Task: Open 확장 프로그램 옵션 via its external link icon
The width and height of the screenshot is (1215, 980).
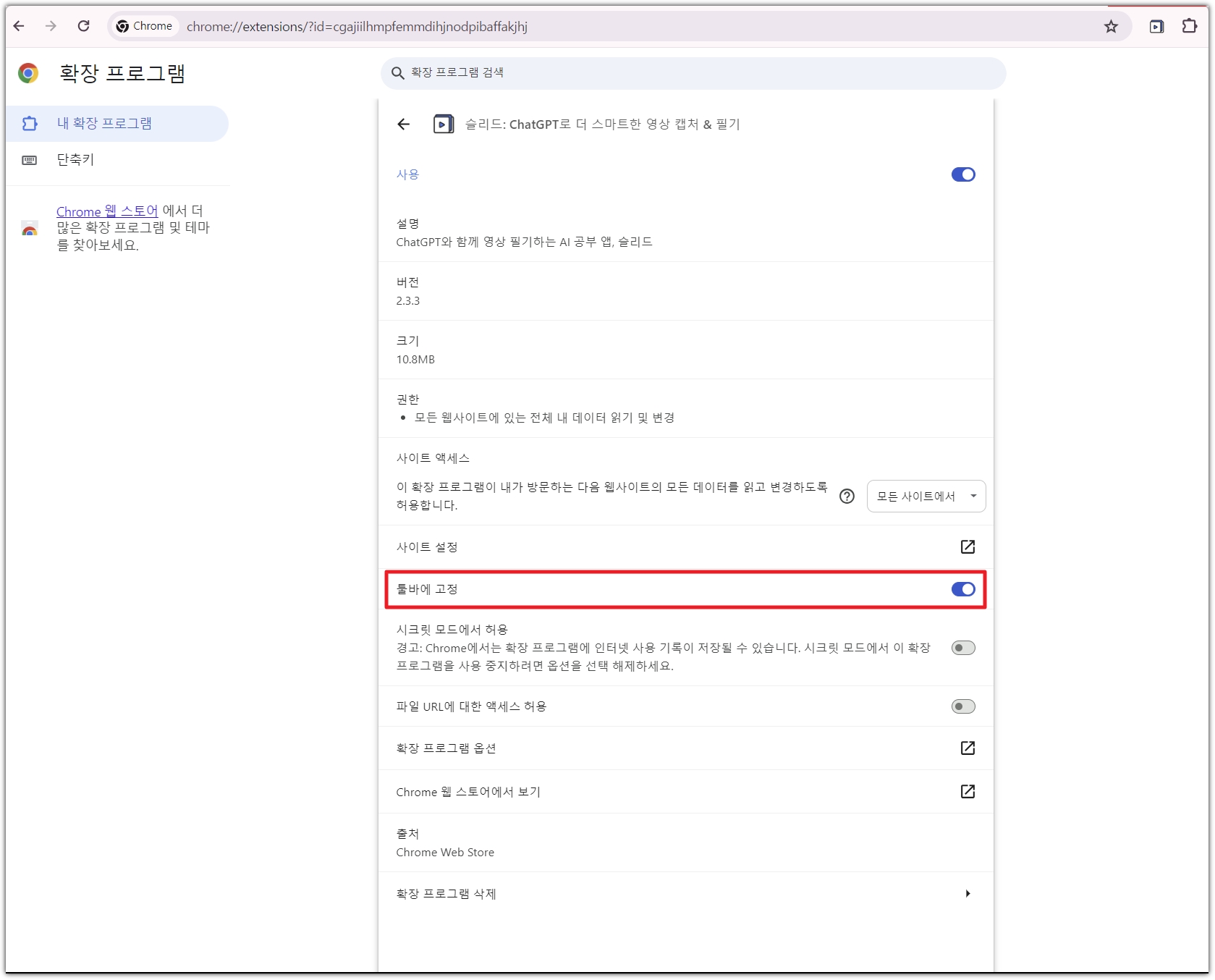Action: (x=968, y=748)
